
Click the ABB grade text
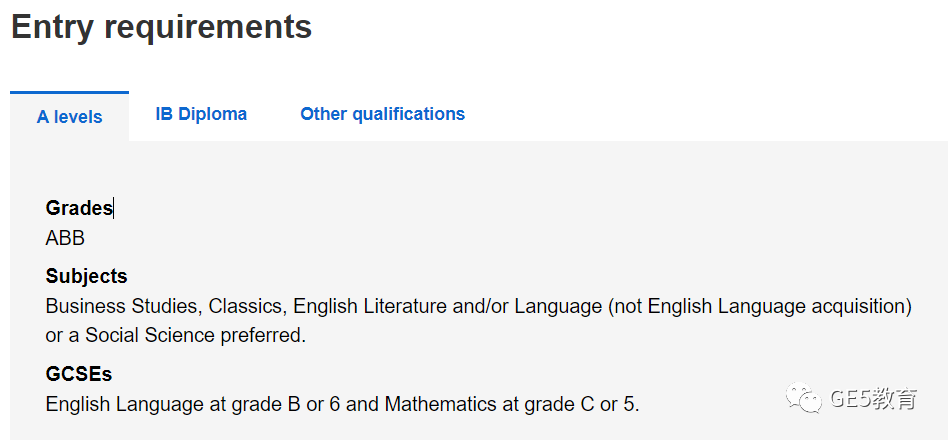click(x=65, y=238)
